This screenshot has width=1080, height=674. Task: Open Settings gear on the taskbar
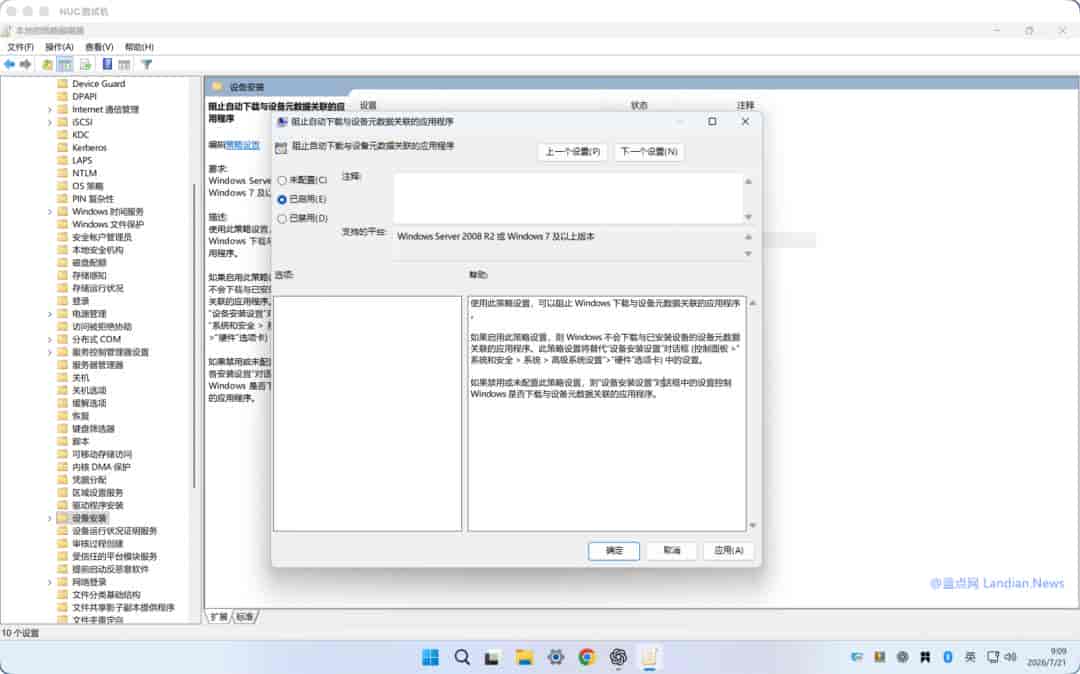point(556,657)
